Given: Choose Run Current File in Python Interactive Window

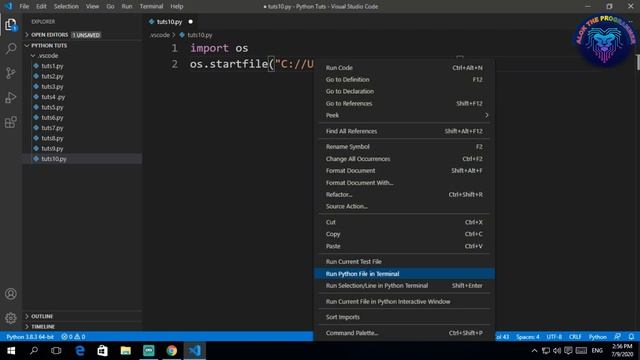Looking at the screenshot, I should [x=404, y=301].
